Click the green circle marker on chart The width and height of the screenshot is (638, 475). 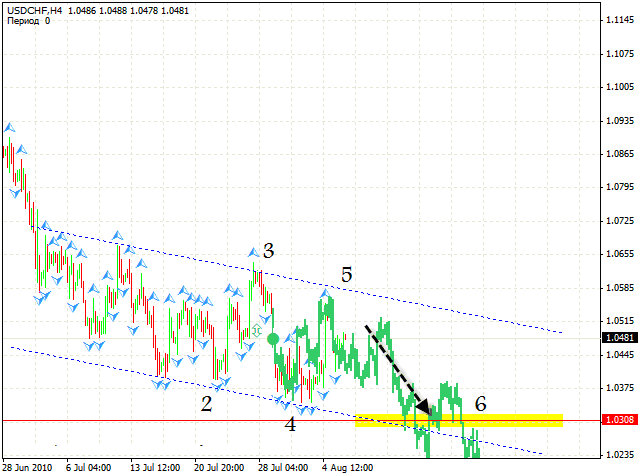(273, 339)
